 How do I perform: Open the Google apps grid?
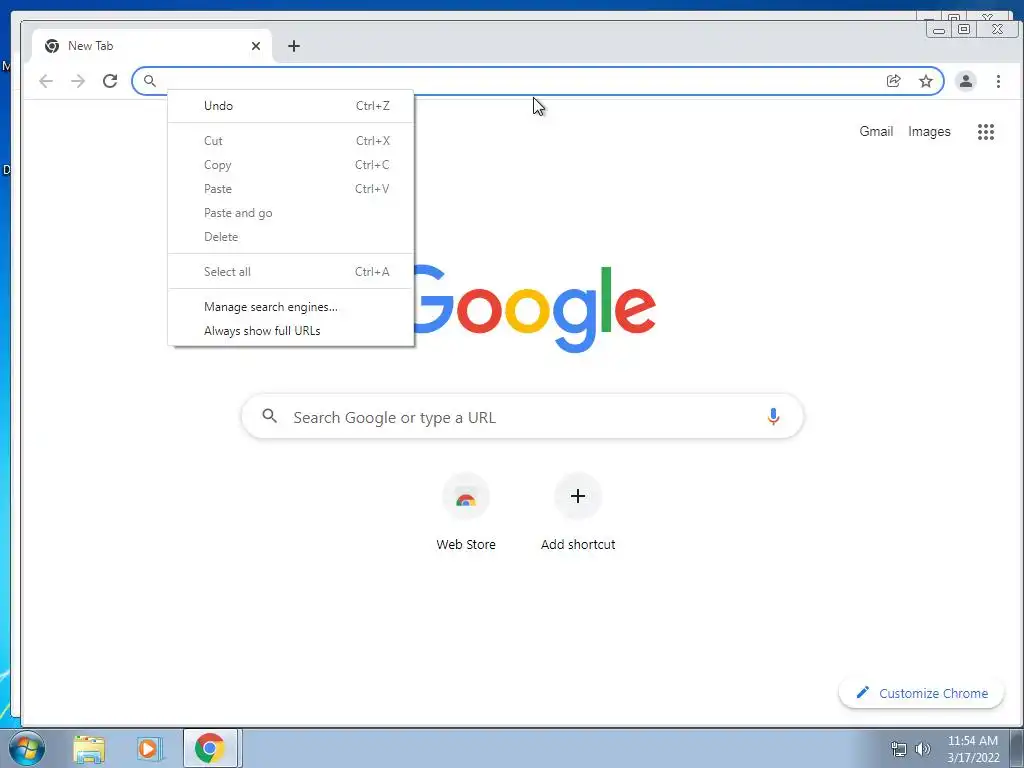985,132
